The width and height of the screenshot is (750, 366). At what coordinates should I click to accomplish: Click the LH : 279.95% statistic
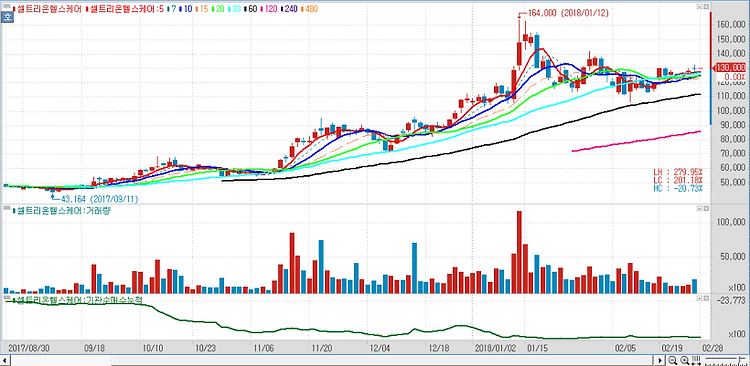pos(678,172)
